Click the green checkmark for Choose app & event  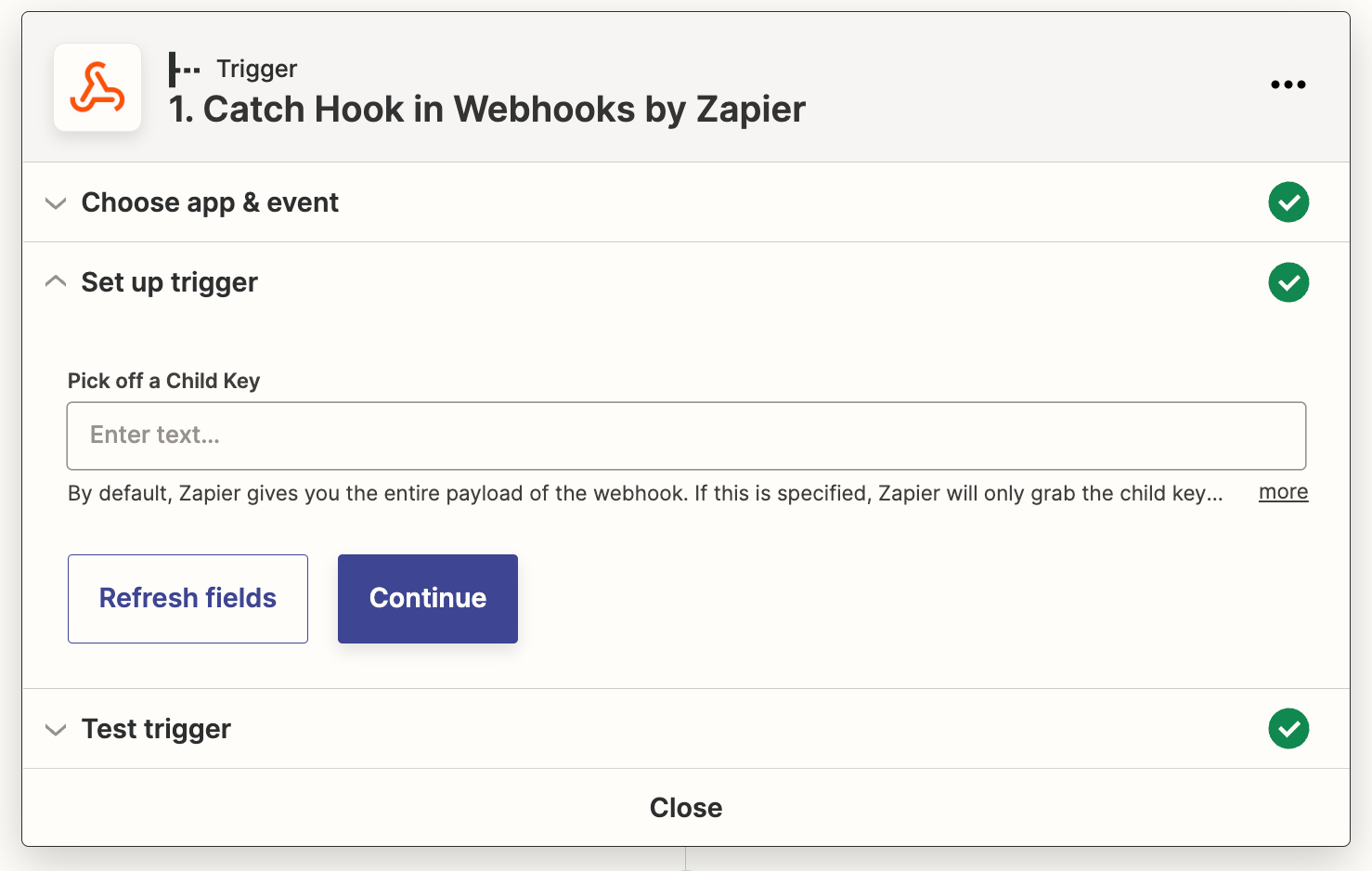[1288, 202]
